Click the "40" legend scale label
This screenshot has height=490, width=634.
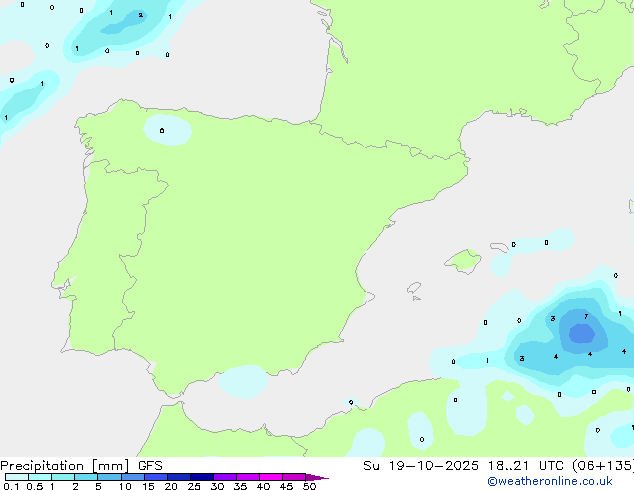[263, 486]
